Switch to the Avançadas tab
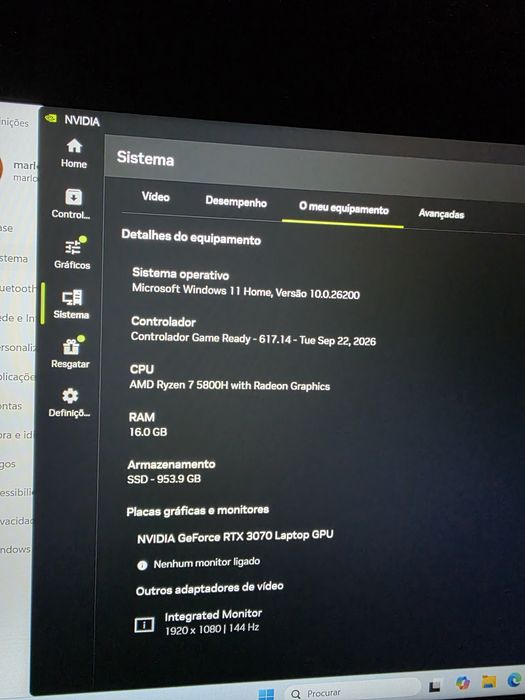Viewport: 525px width, 700px height. point(441,214)
